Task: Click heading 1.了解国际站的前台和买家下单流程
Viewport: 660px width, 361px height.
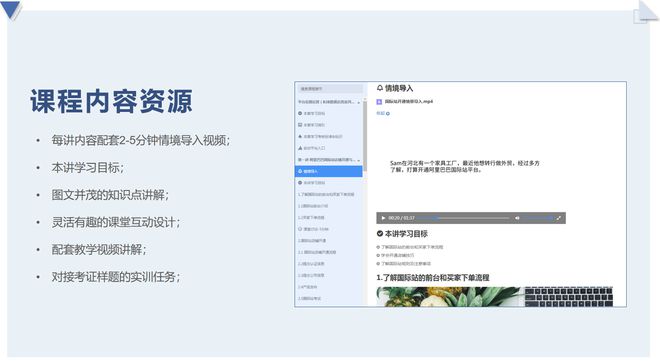Action: [433, 278]
